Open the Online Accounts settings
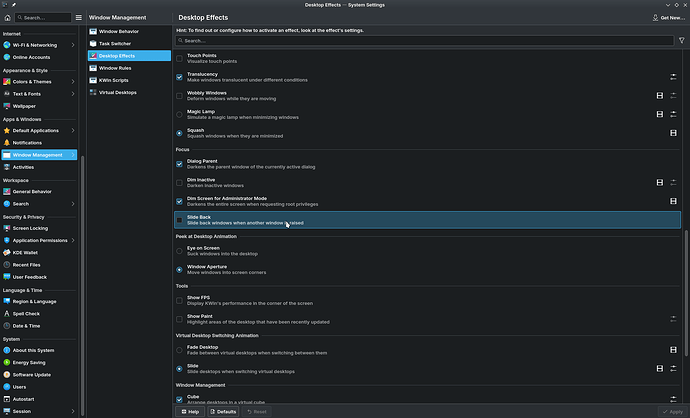 tap(39, 57)
